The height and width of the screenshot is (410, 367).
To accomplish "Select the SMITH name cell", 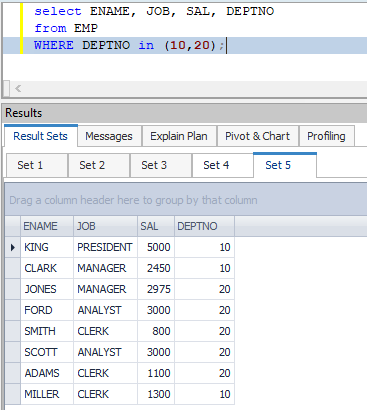I will click(x=47, y=331).
